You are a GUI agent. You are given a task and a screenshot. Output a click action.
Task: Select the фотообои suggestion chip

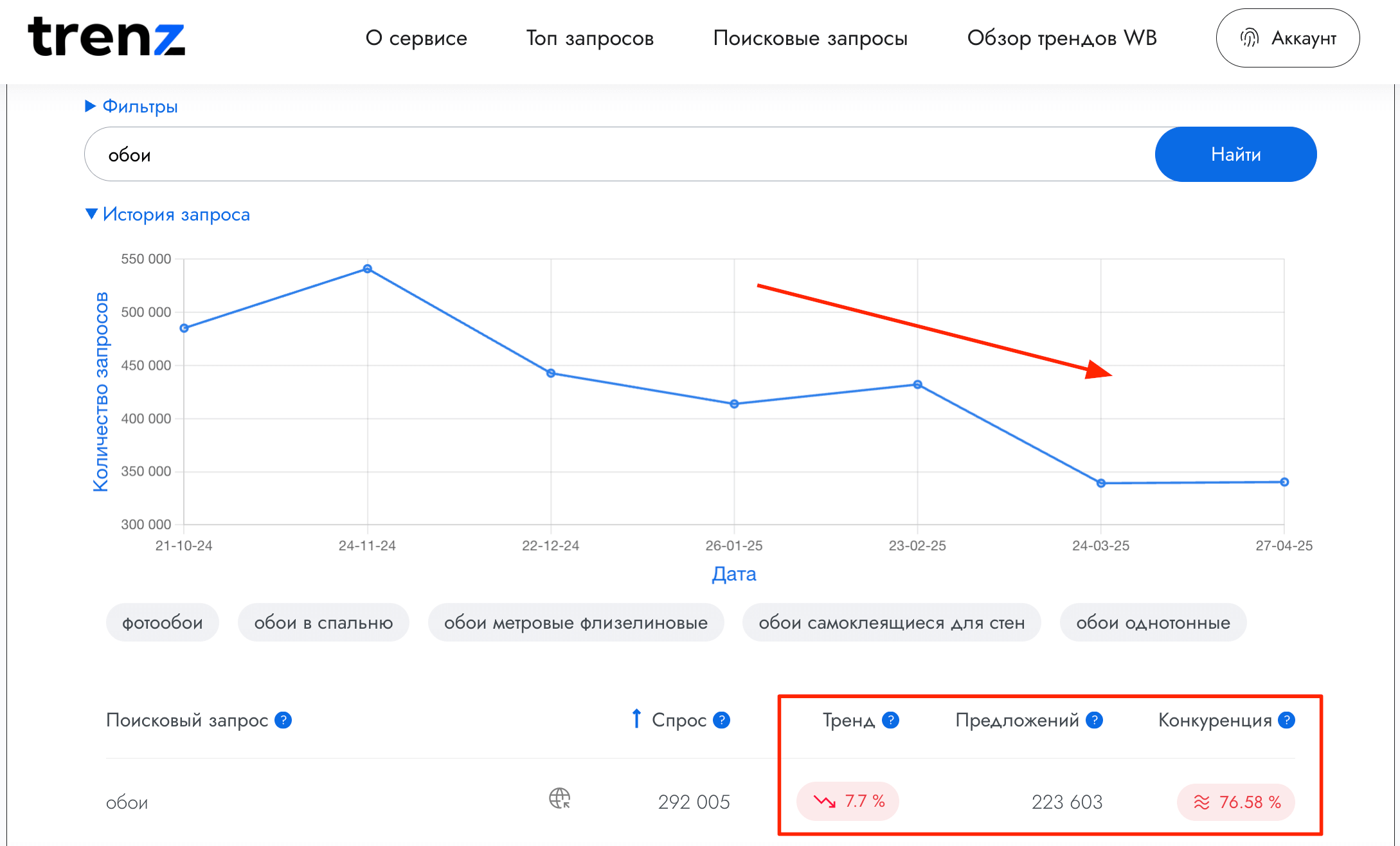(x=163, y=622)
